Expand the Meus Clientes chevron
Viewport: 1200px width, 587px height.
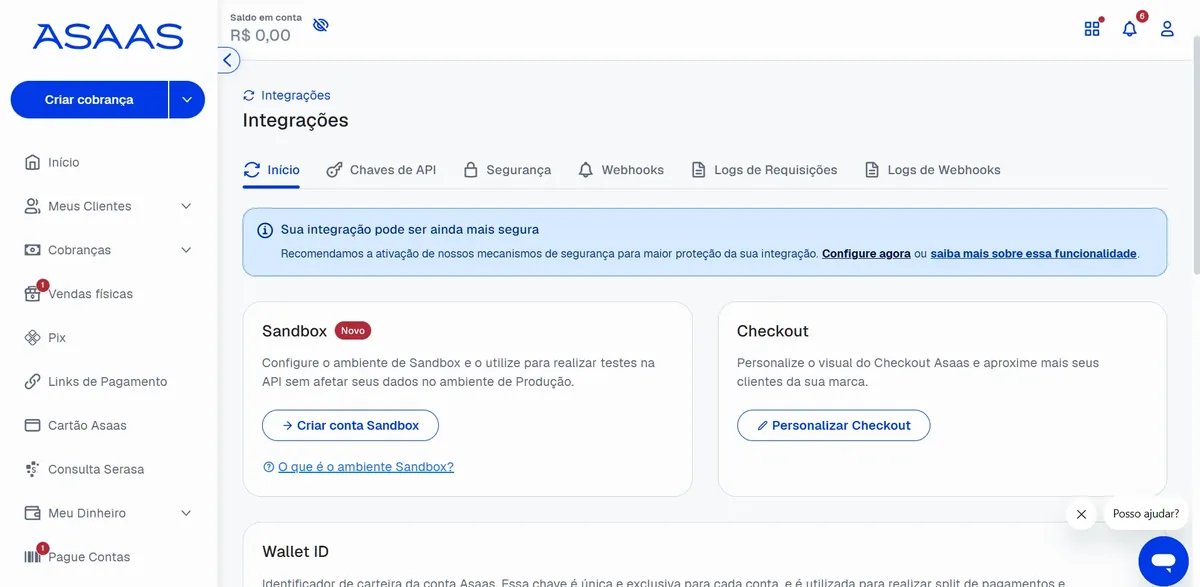(186, 206)
